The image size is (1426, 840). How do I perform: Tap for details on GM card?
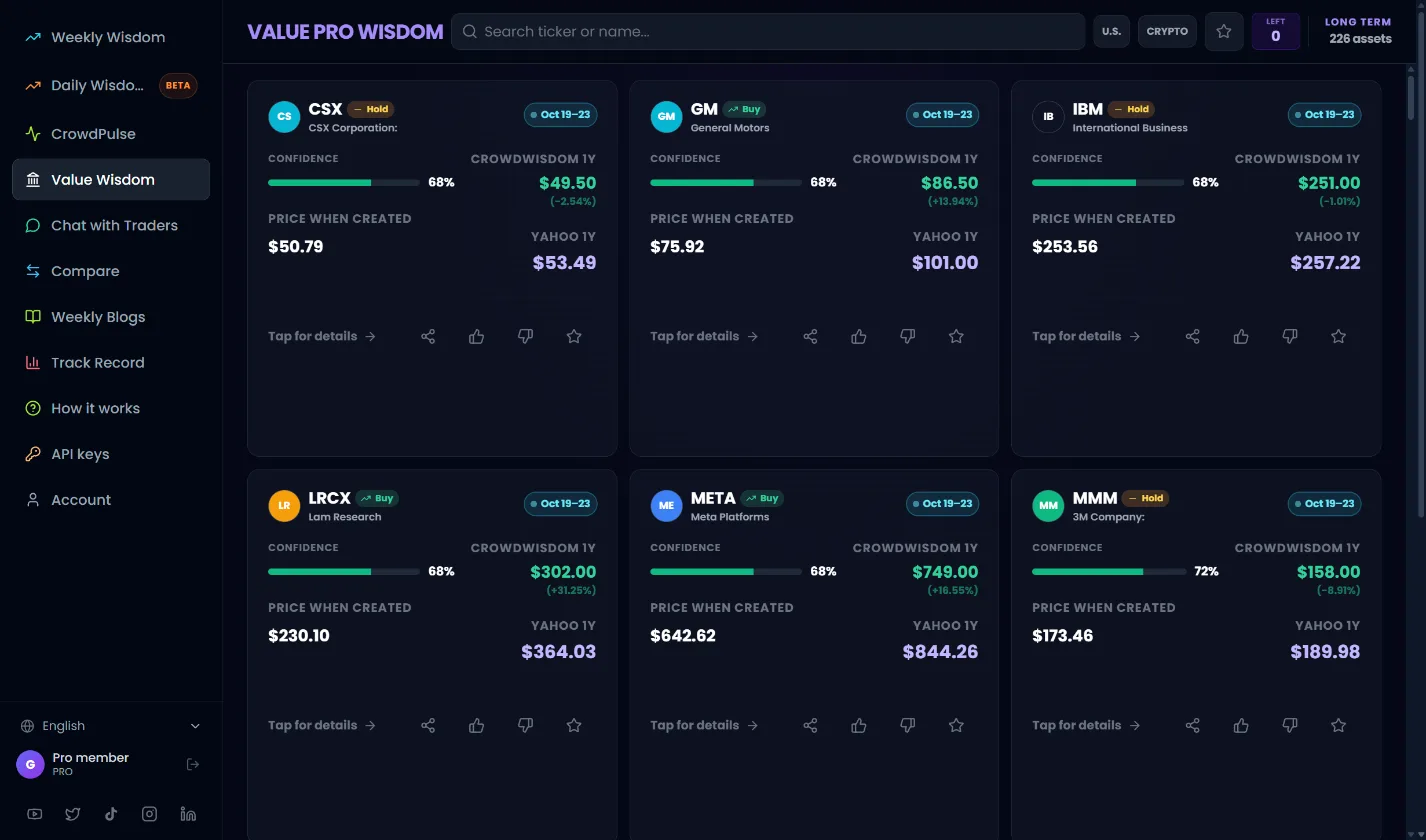[704, 337]
